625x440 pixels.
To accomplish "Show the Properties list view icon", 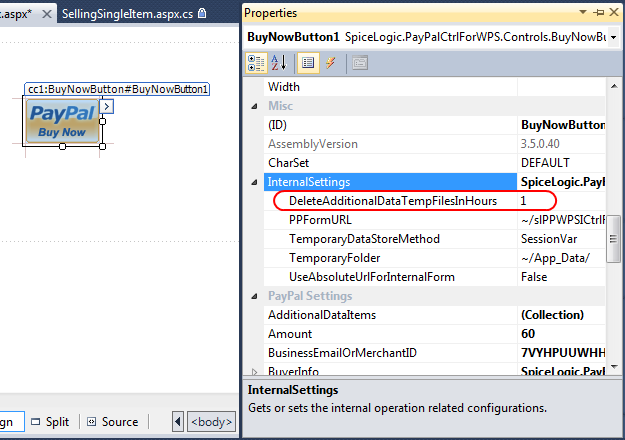I will coord(308,62).
